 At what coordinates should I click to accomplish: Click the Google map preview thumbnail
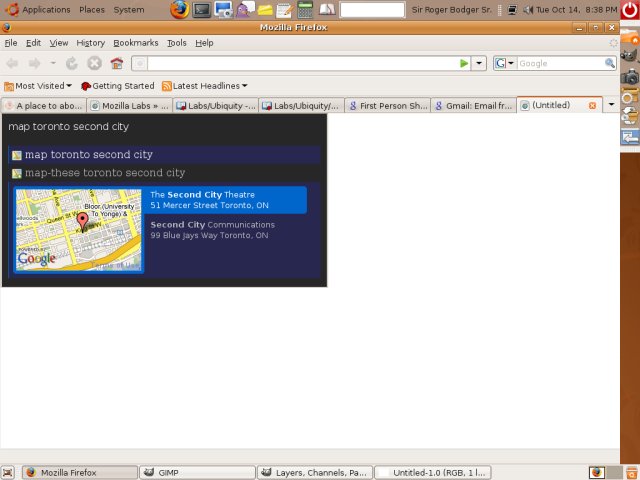pos(78,229)
